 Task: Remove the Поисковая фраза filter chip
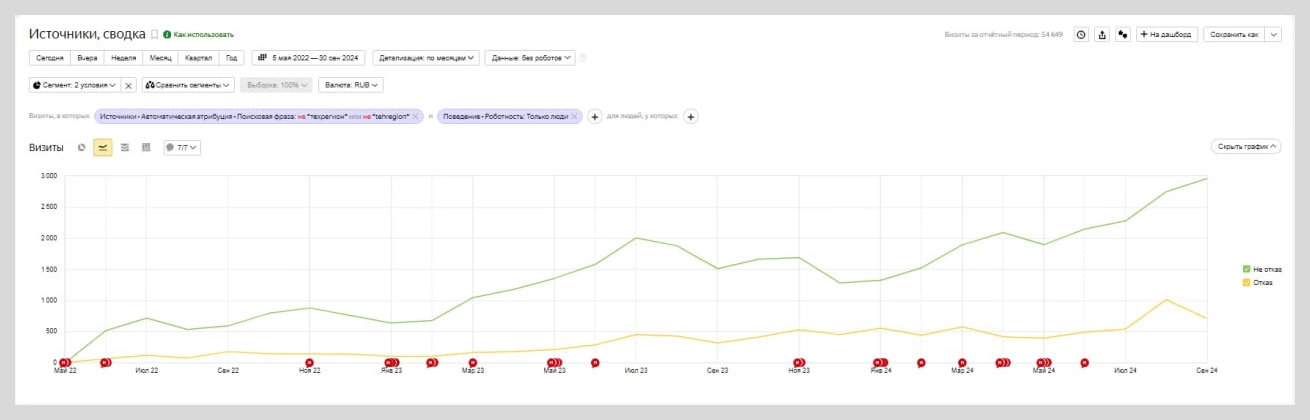point(417,116)
